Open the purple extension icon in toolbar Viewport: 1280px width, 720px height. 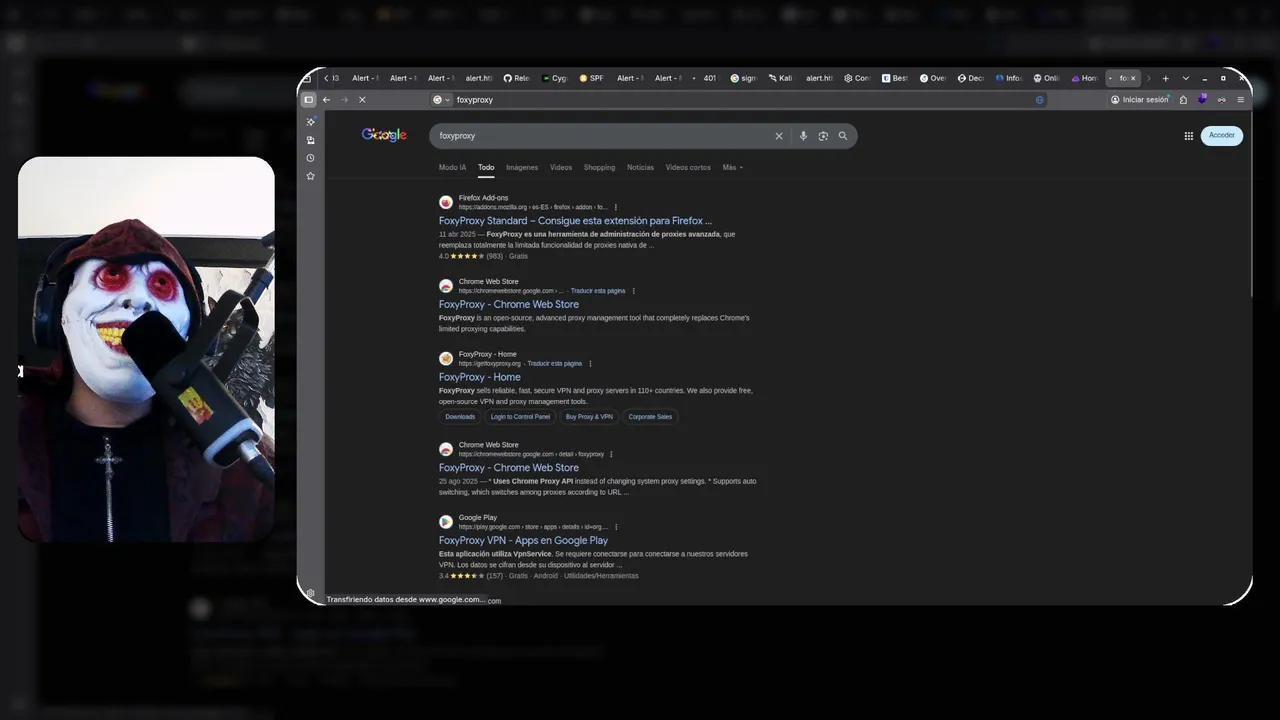1203,99
